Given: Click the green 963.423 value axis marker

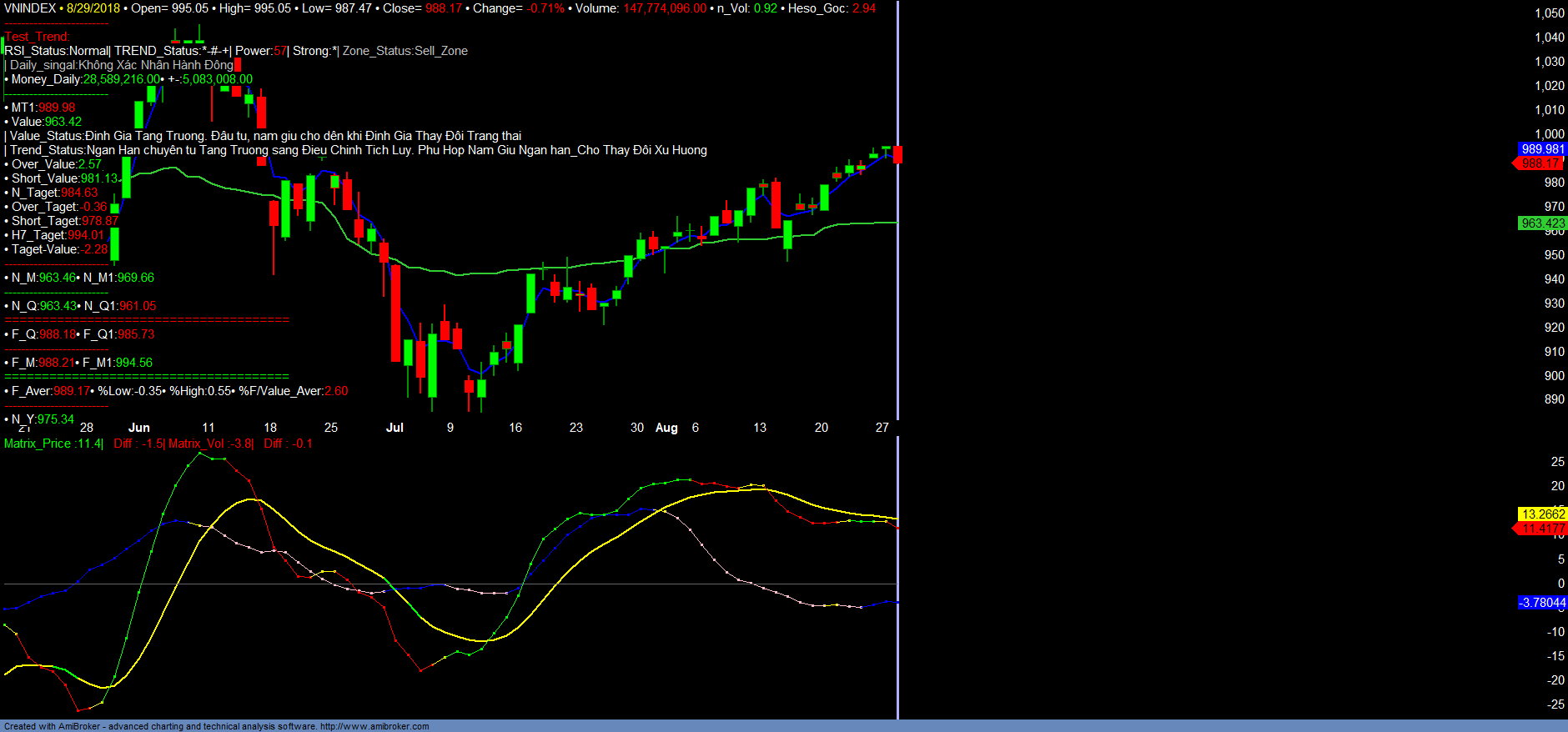Looking at the screenshot, I should 1542,223.
